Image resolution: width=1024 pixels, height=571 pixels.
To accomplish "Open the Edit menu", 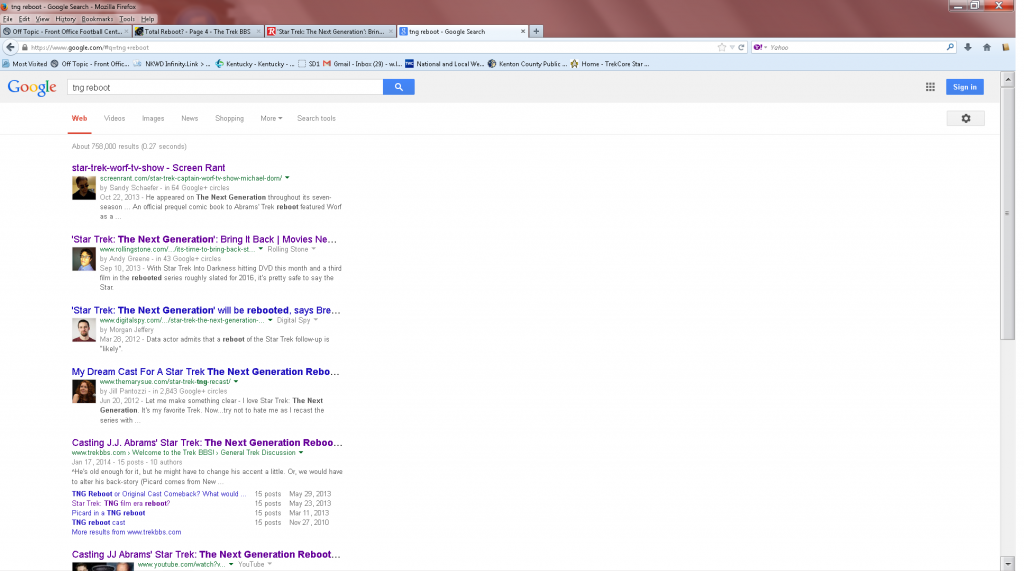I will click(24, 19).
